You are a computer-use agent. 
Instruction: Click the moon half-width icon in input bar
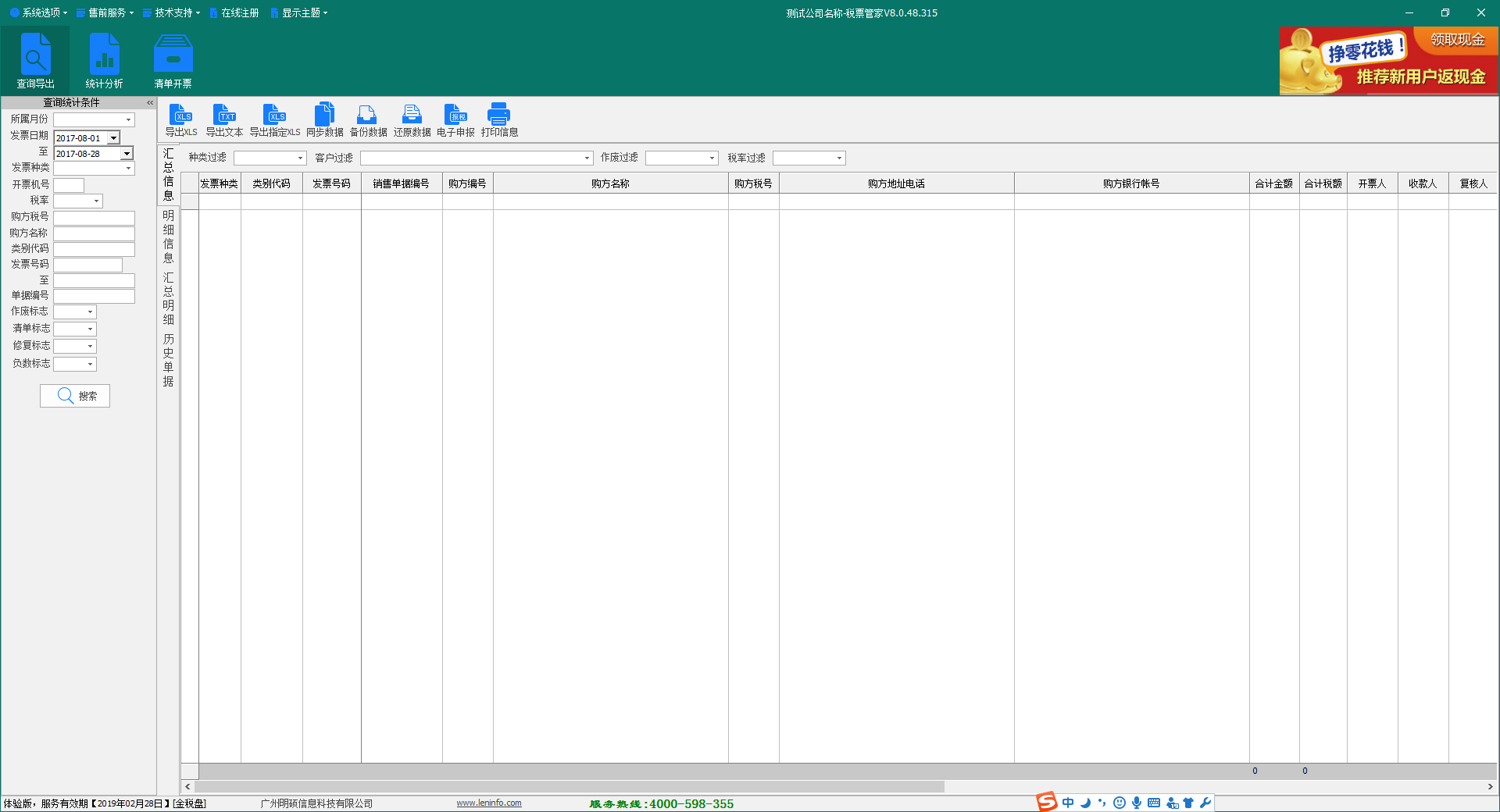click(x=1085, y=803)
